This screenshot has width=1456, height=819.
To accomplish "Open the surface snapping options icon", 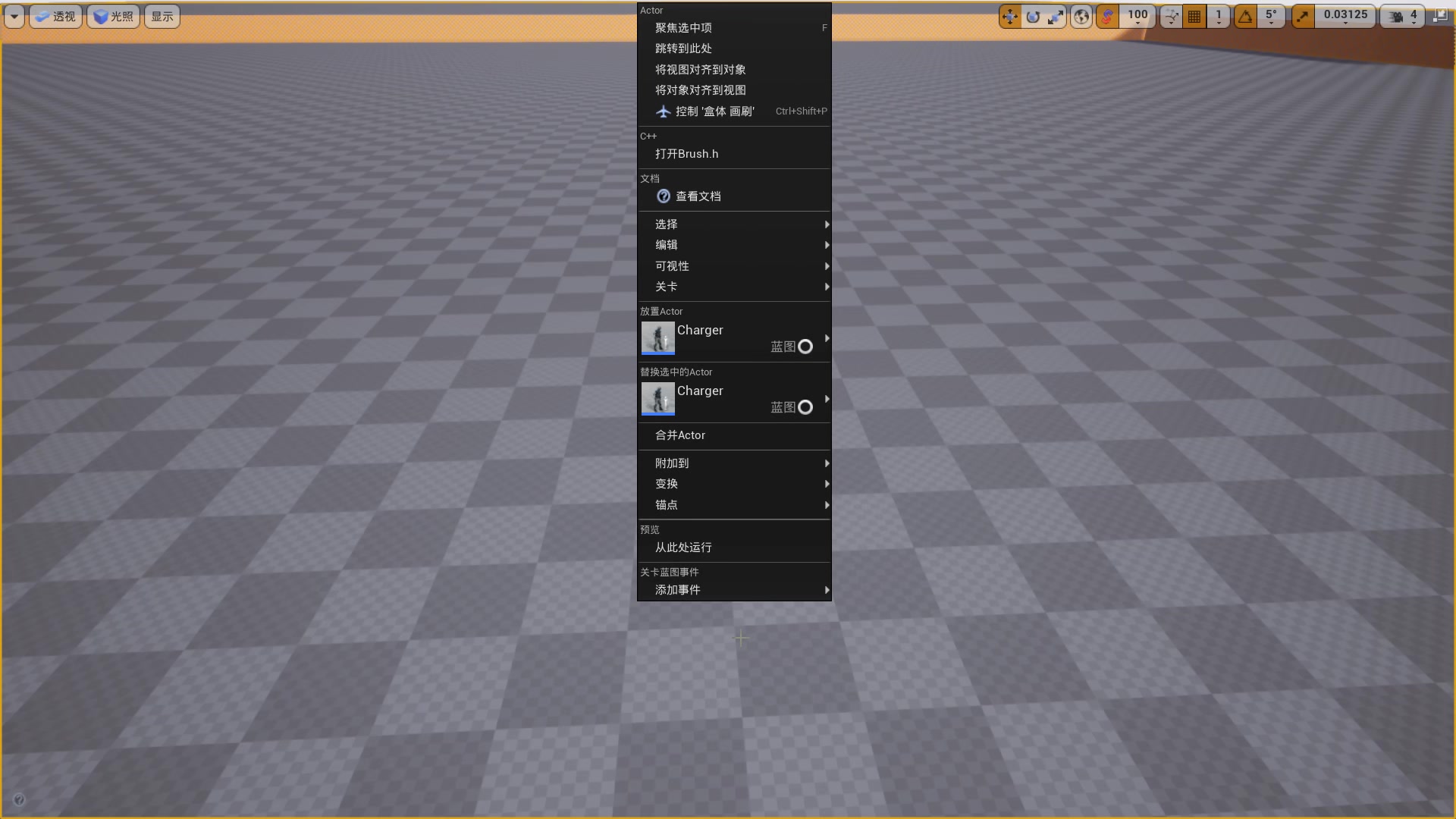I will (x=1171, y=17).
